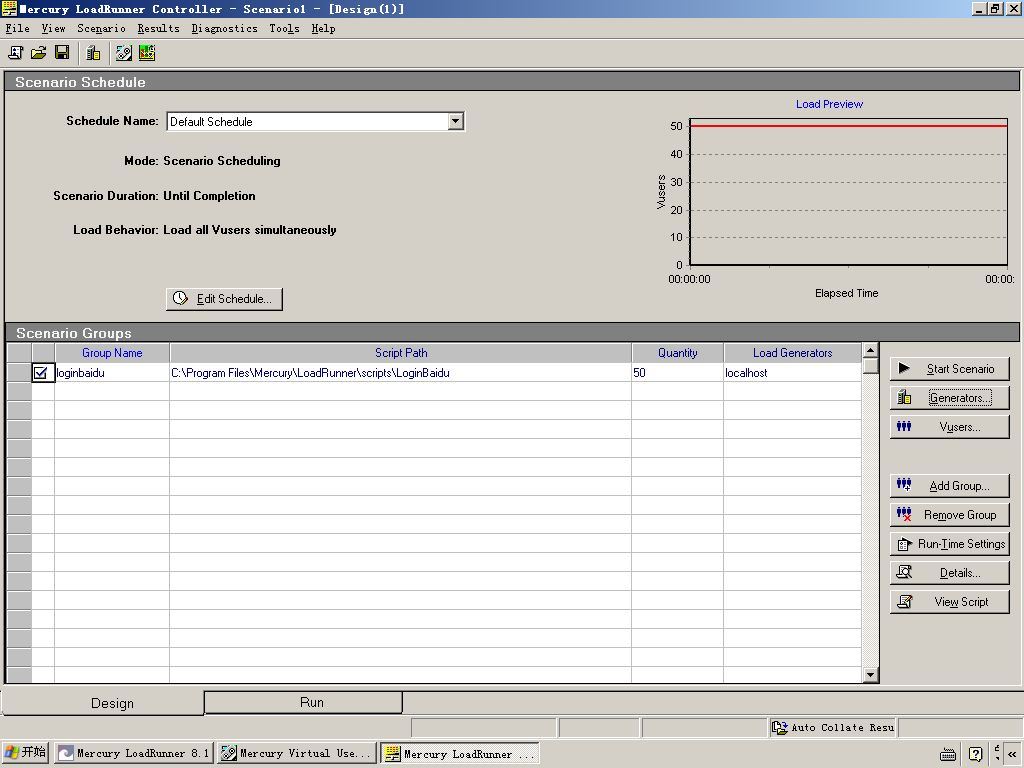Open the Generators dialog button

pos(950,398)
